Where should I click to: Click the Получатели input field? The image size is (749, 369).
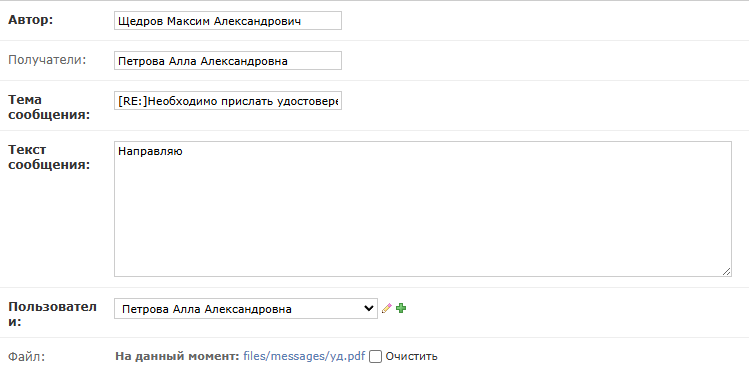228,61
